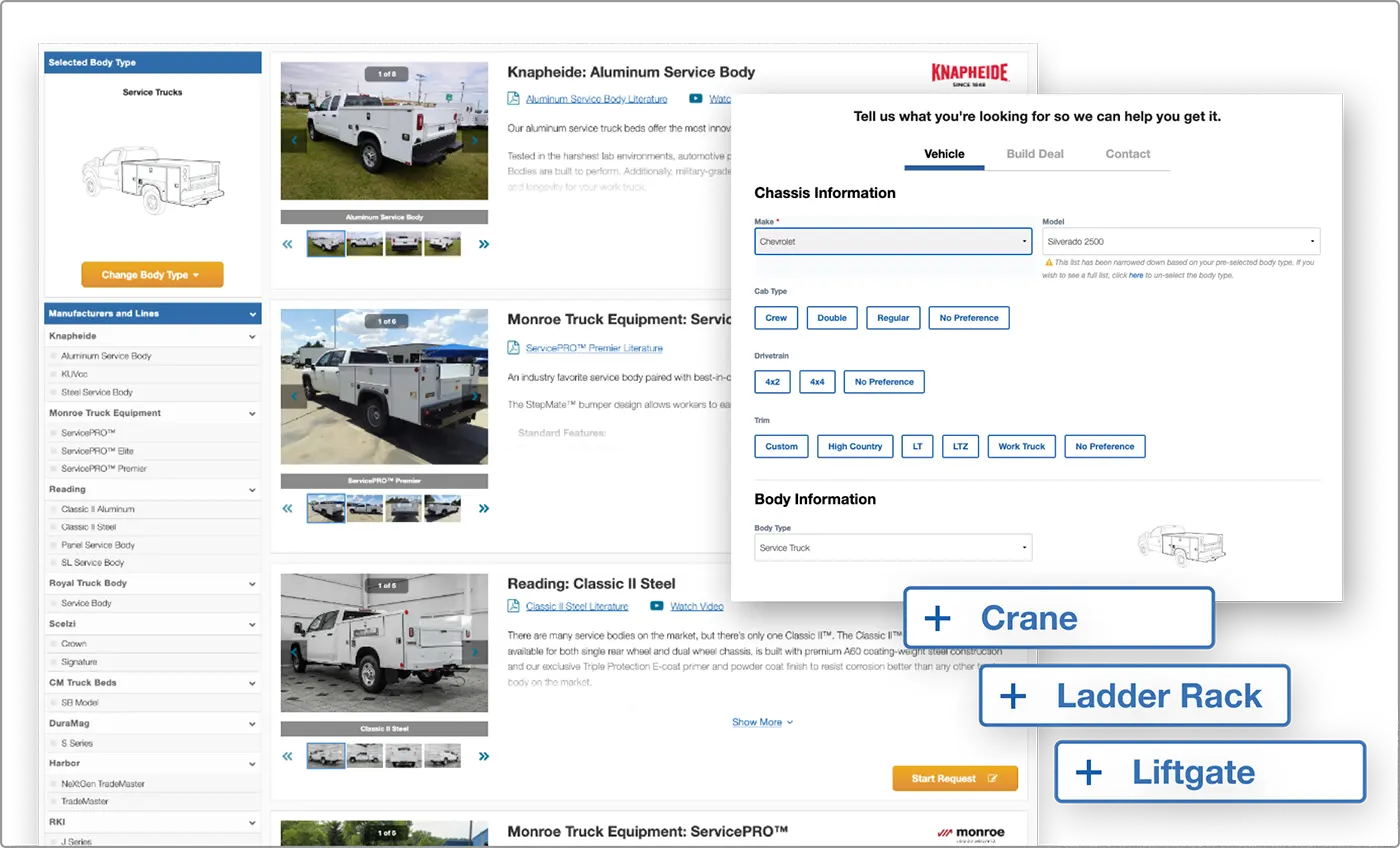This screenshot has width=1400, height=848.
Task: Select the last thumbnail in Monroe ServicePRO Premier gallery
Action: tap(442, 508)
